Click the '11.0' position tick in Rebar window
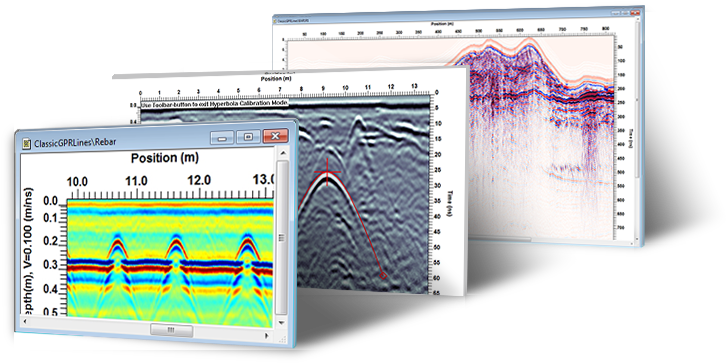Screen dimensions: 726x363 click(x=137, y=180)
